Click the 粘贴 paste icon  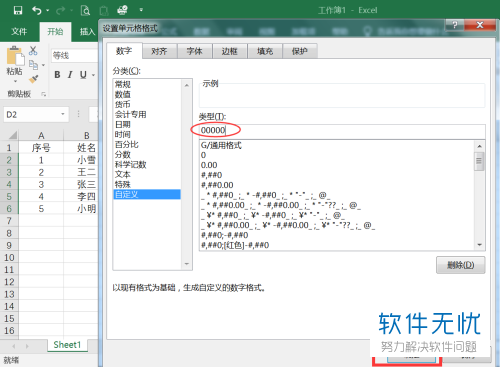pyautogui.click(x=15, y=55)
